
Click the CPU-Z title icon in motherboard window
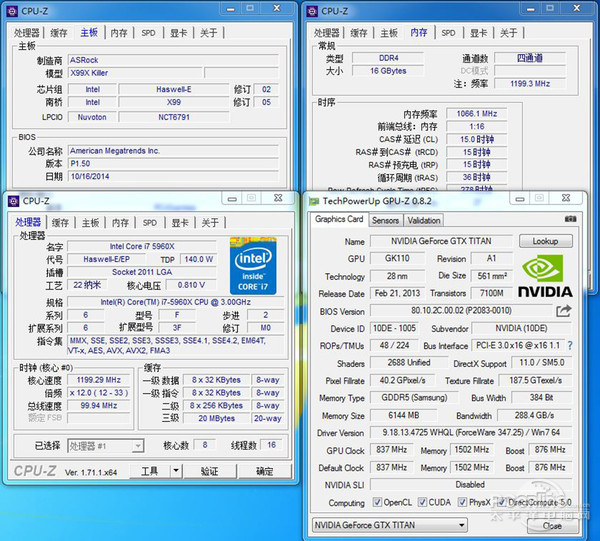point(12,11)
